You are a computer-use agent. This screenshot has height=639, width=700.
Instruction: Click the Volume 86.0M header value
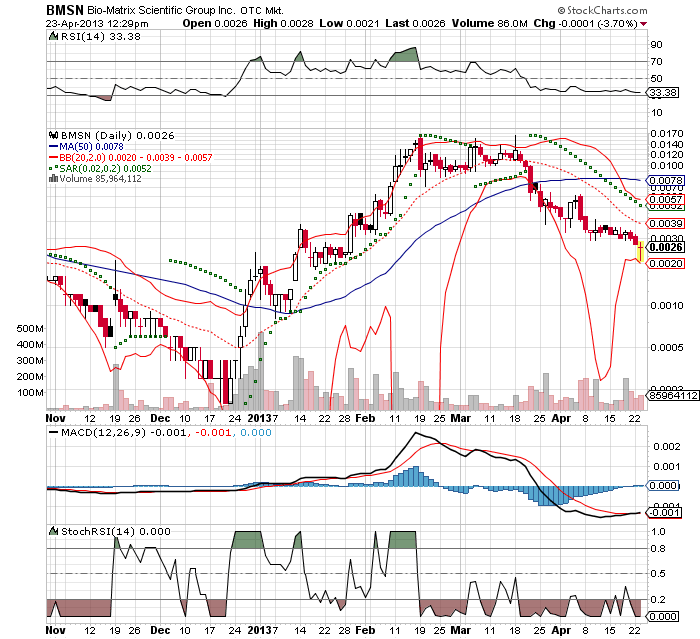489,24
